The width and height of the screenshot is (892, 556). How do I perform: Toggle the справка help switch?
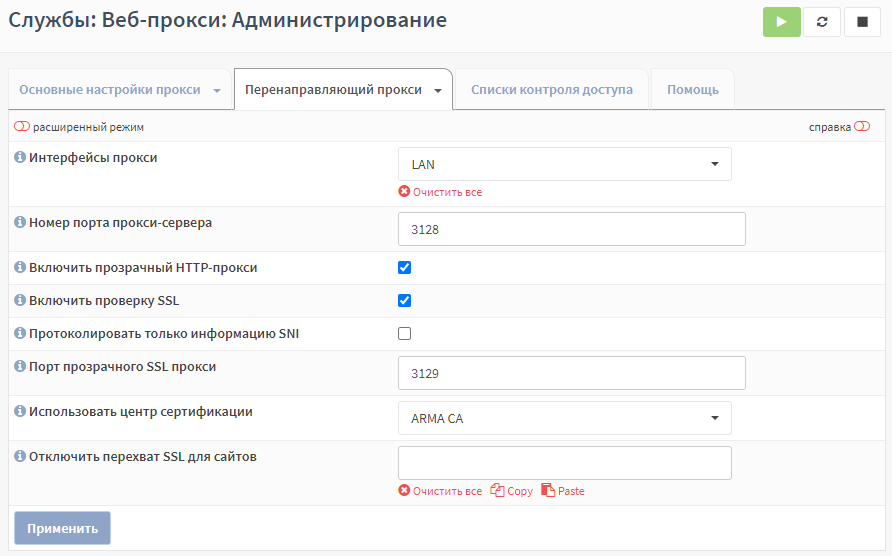tap(862, 126)
